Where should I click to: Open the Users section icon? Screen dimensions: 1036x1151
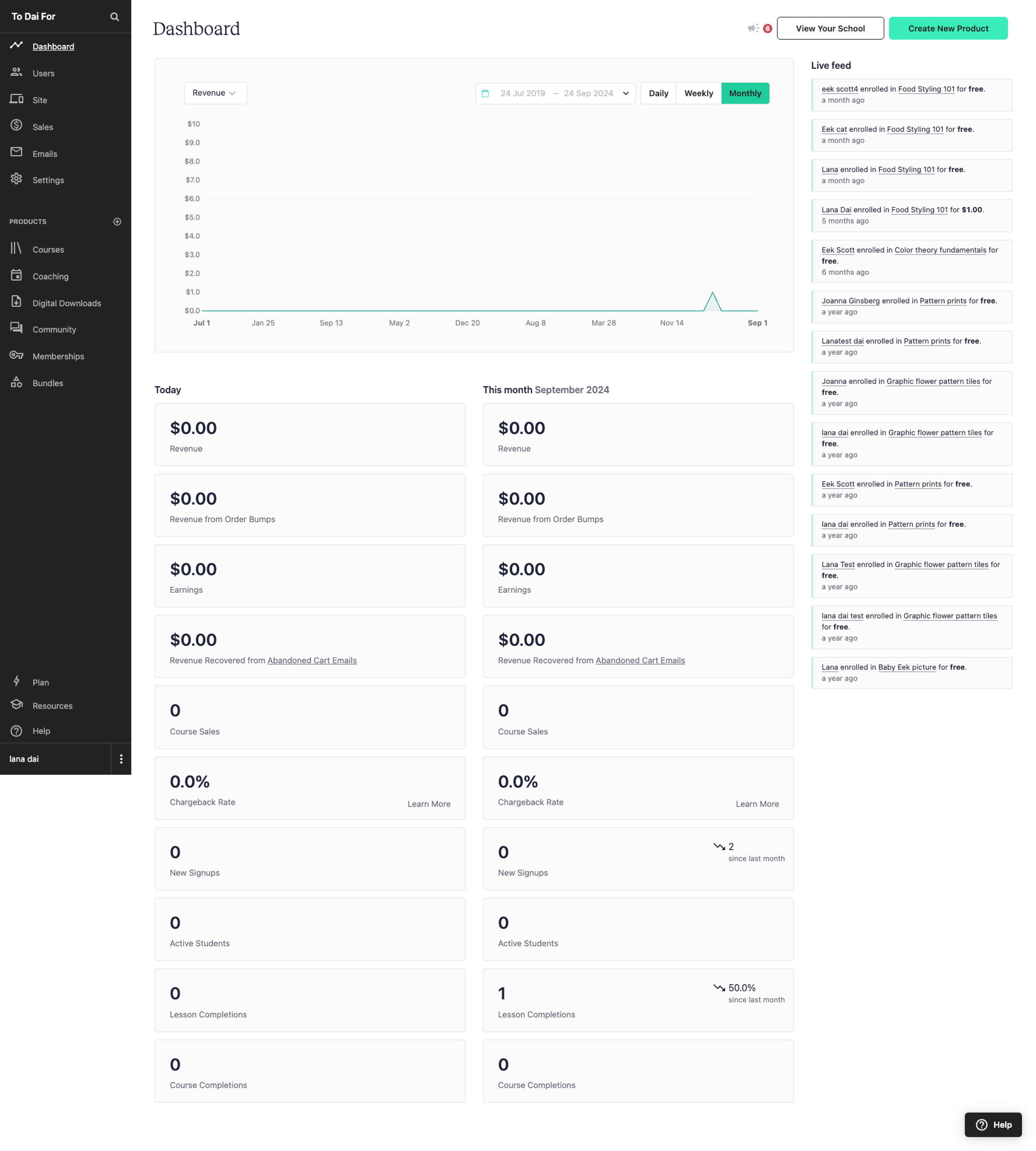click(x=17, y=72)
